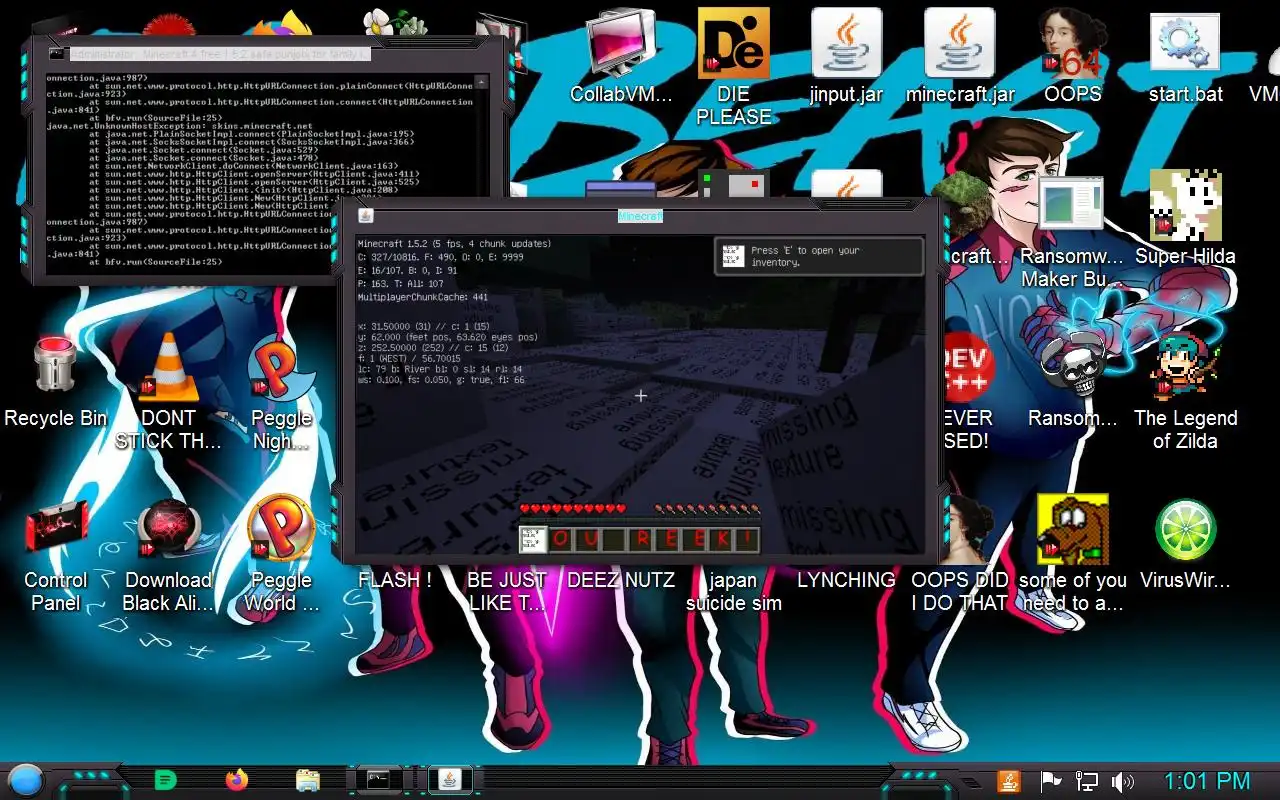
Task: Click the 'f: 1 (WEST) / 56.70015' debug line
Action: 408,358
